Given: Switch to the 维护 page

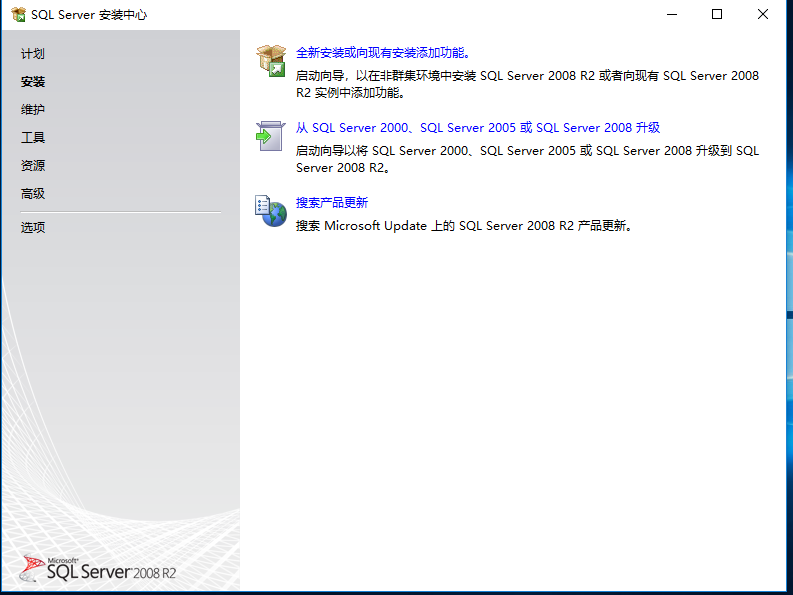Looking at the screenshot, I should click(x=33, y=109).
